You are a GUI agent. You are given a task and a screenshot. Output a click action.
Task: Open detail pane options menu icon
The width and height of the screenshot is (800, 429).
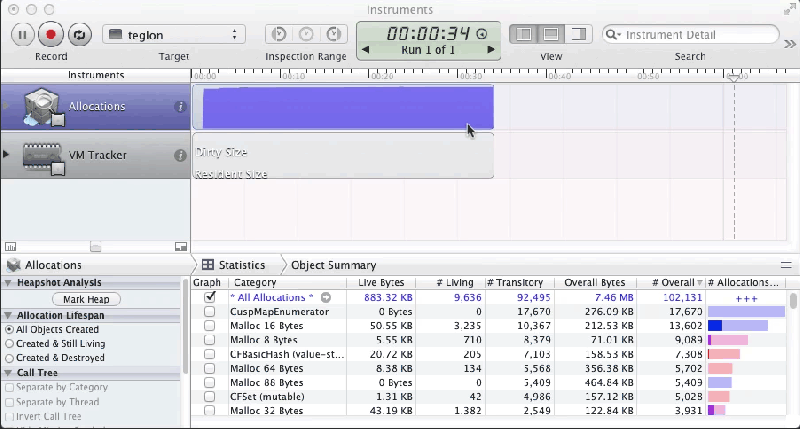(x=786, y=265)
